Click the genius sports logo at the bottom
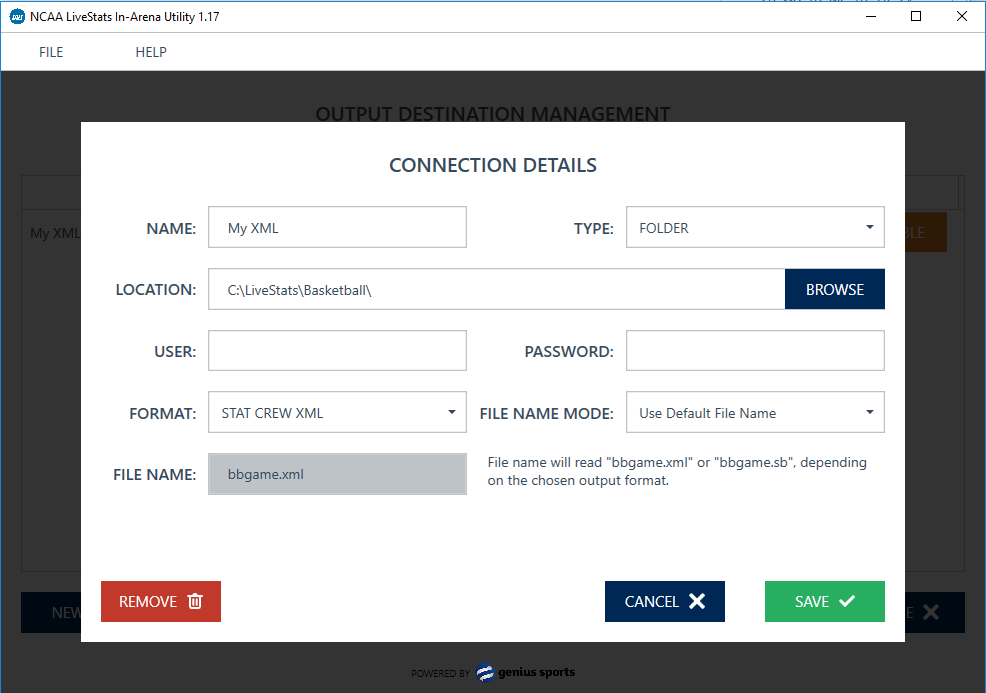The image size is (986, 693). click(x=525, y=673)
